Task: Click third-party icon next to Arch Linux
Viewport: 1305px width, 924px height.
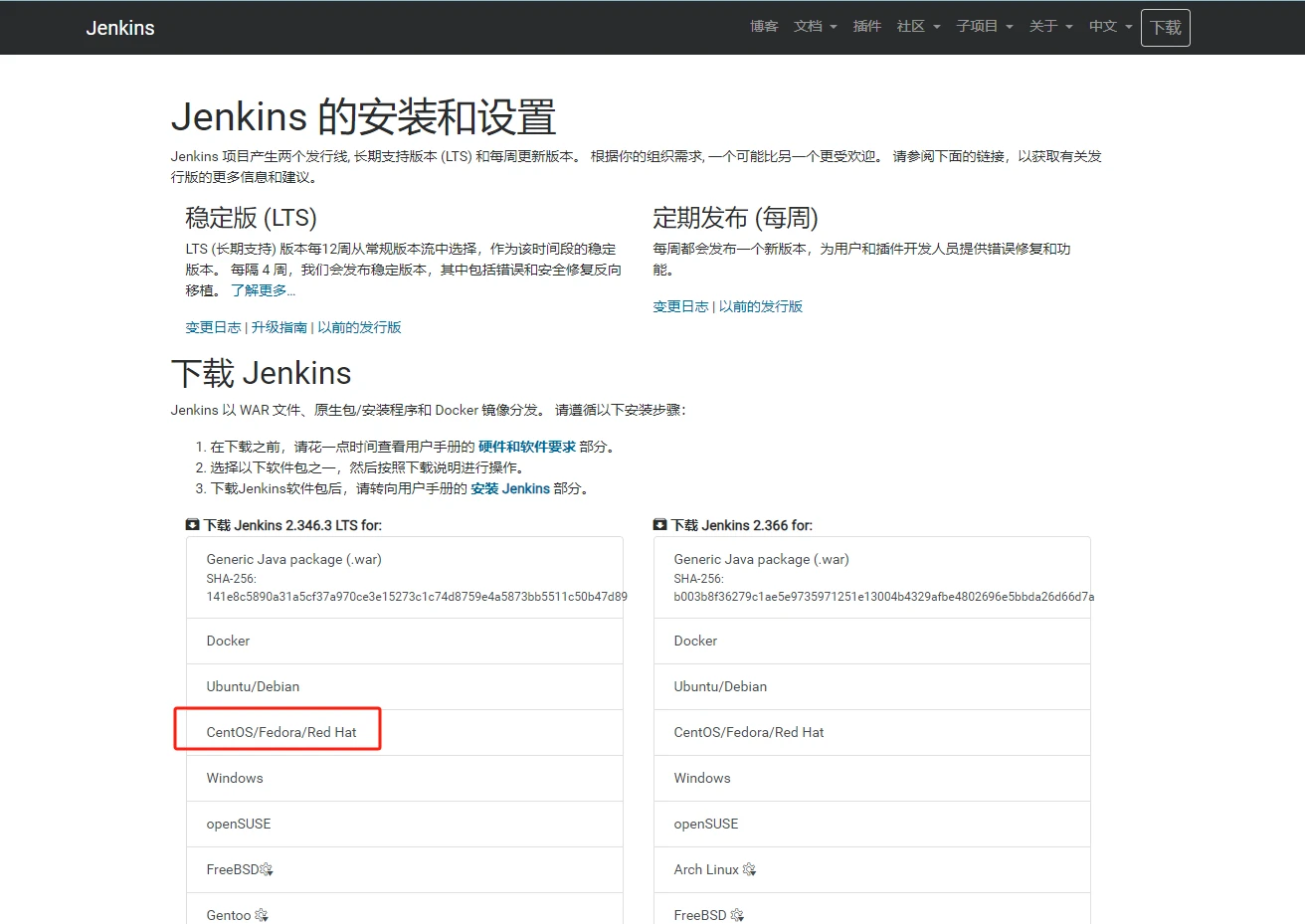Action: click(750, 870)
